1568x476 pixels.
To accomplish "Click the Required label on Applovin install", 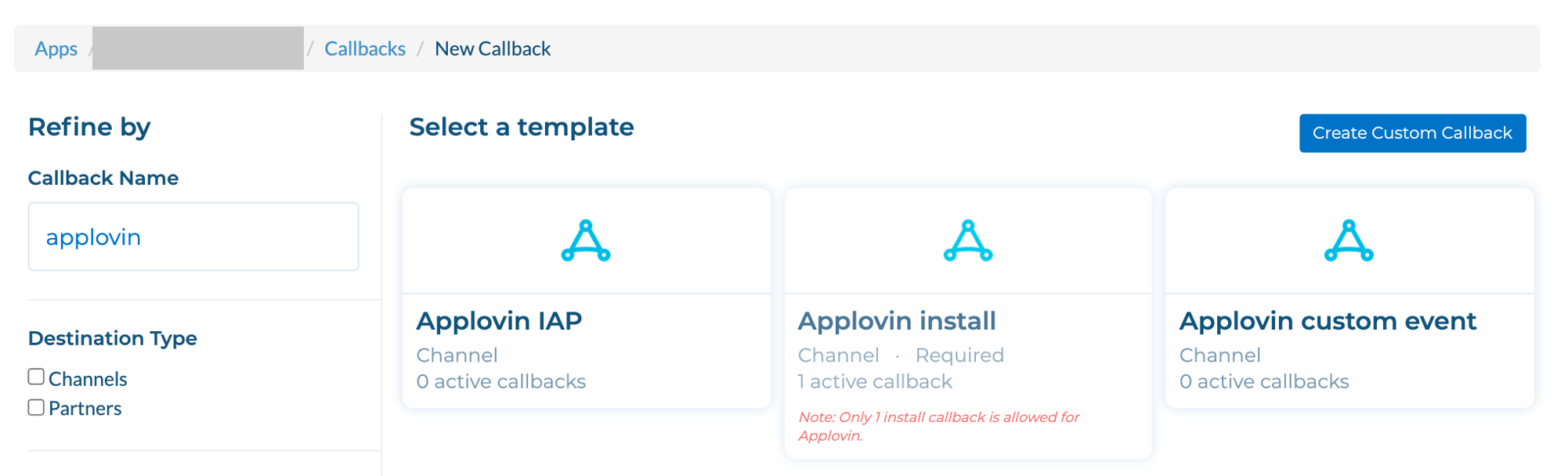I will 959,355.
